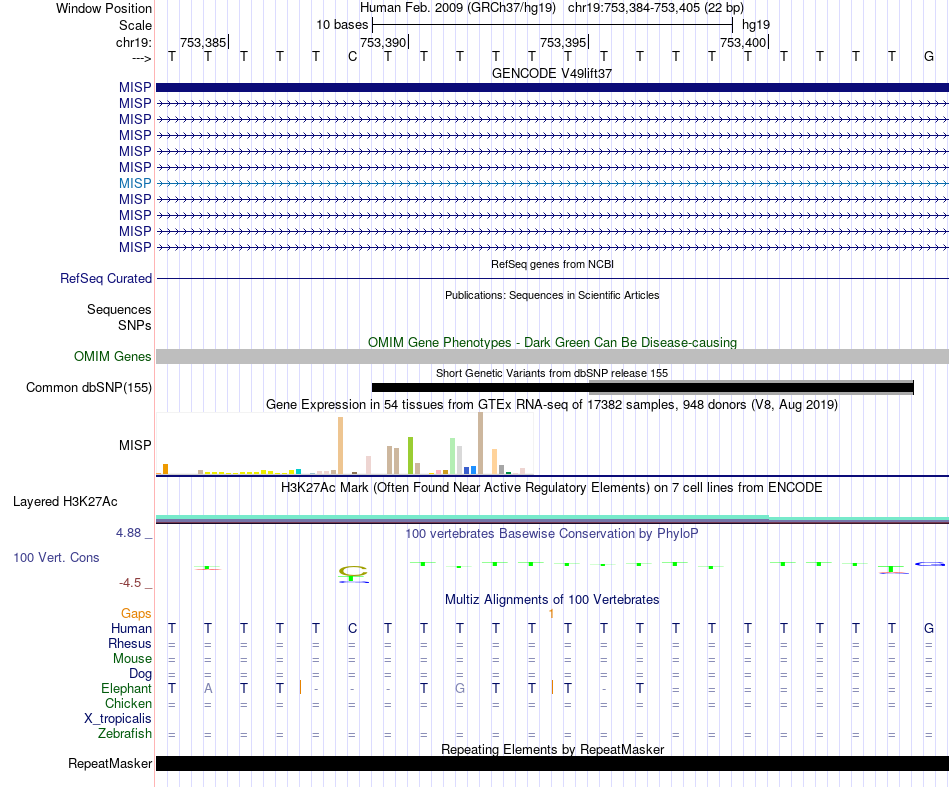Click the orange gap count '1'

point(551,614)
